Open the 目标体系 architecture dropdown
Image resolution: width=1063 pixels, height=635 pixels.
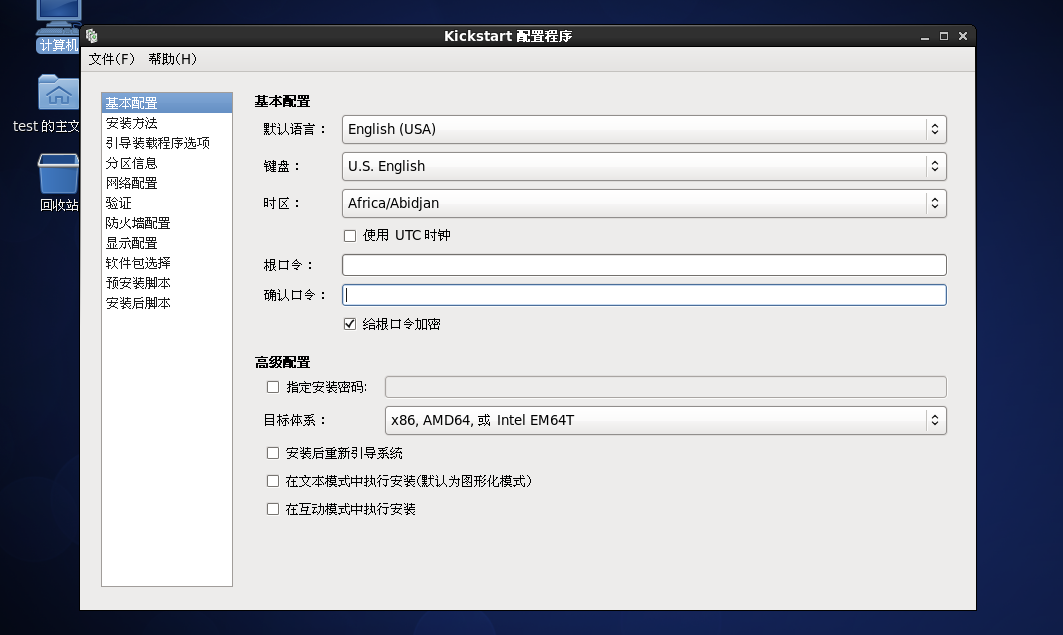(666, 420)
